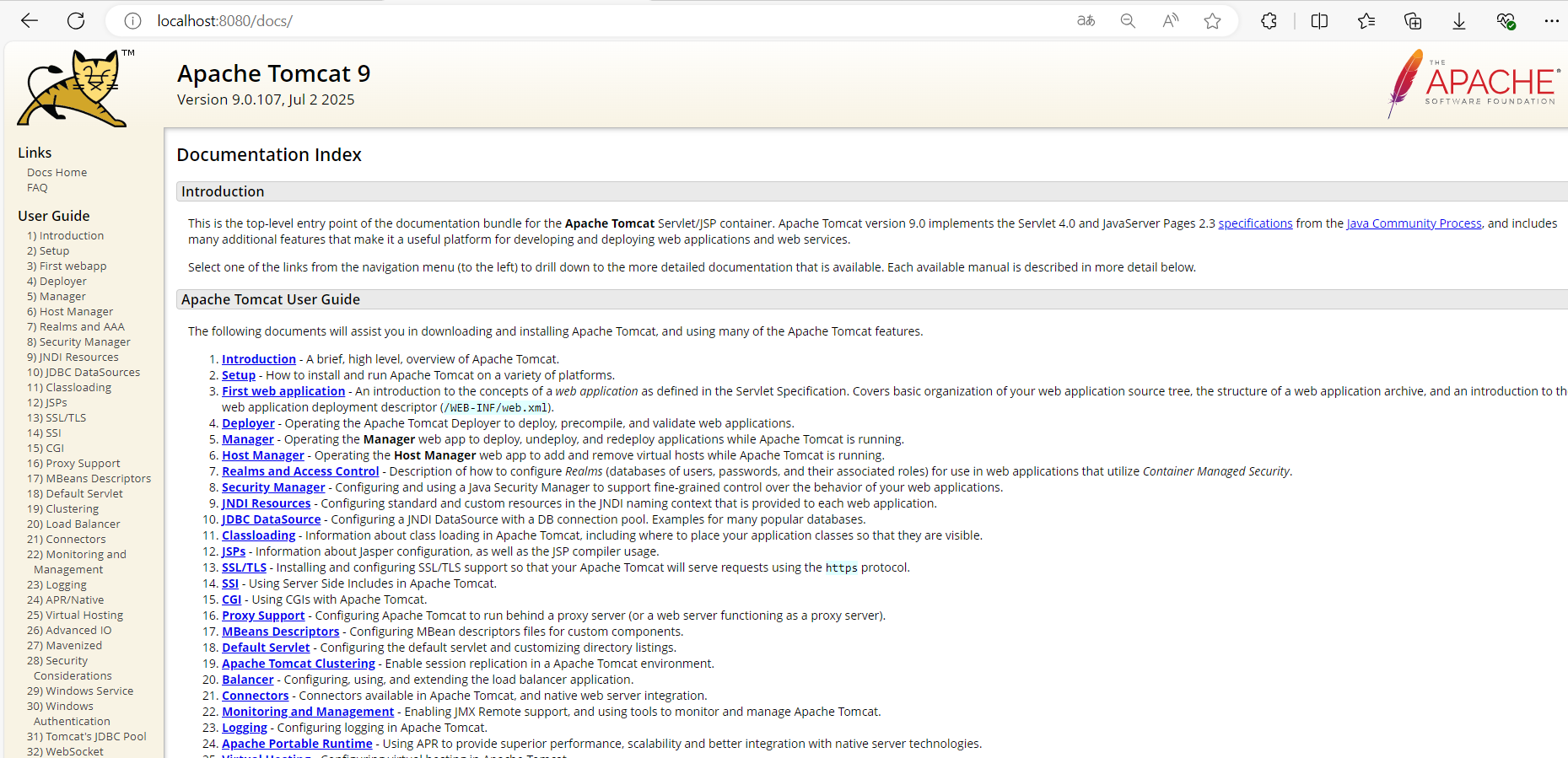Open sidebar item 31) Tomcat's JDBC Pool
The width and height of the screenshot is (1568, 758).
(86, 736)
